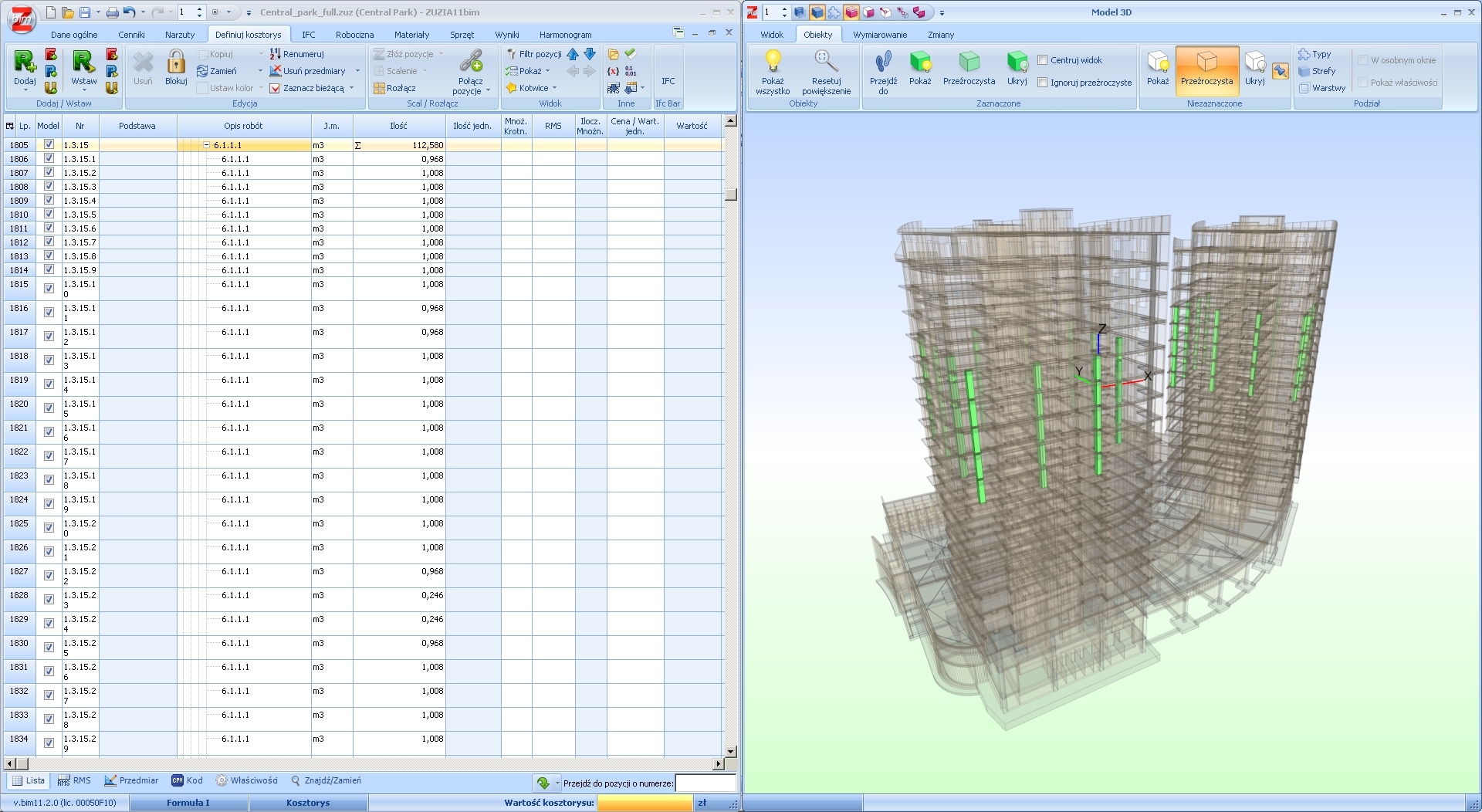Collapse the 6.1.1.1 tree node in row 1805
Screen dimensions: 1482x812
pyautogui.click(x=207, y=145)
